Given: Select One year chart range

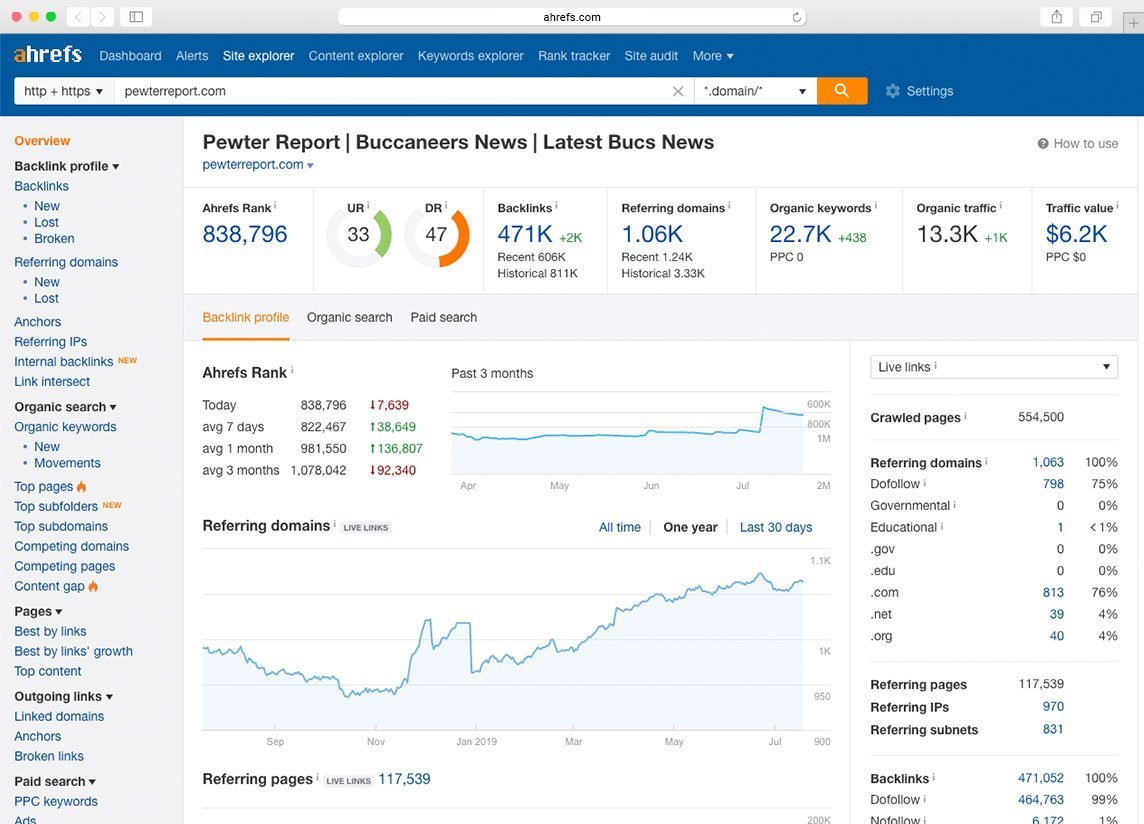Looking at the screenshot, I should (690, 527).
